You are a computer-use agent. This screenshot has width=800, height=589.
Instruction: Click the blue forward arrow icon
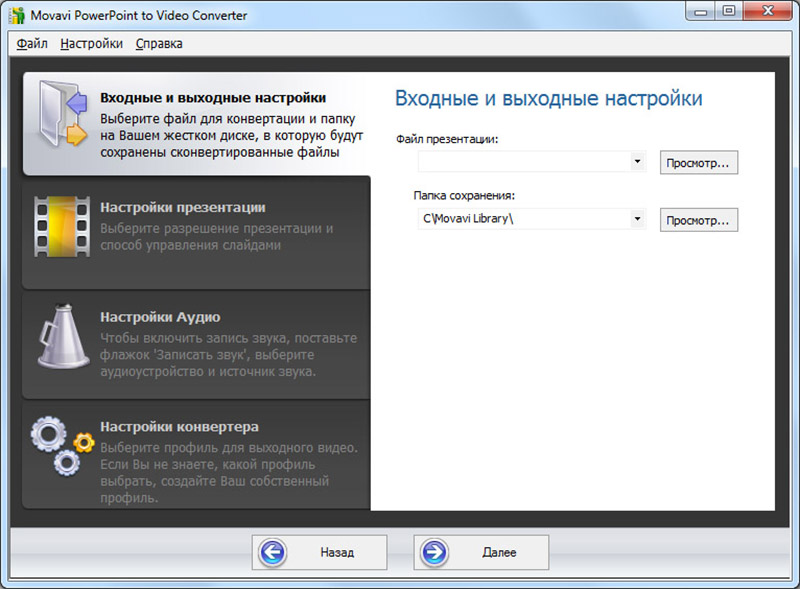pyautogui.click(x=434, y=552)
